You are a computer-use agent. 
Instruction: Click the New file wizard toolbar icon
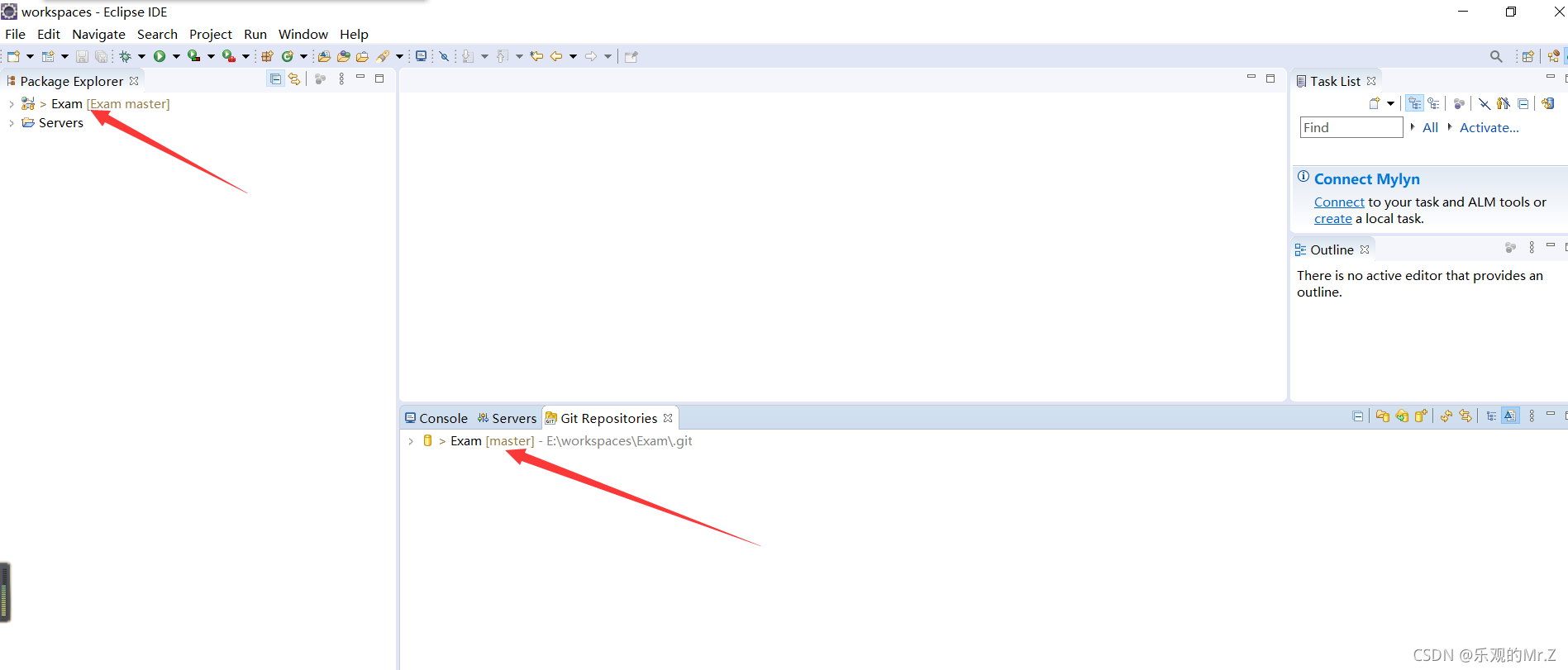pos(13,56)
